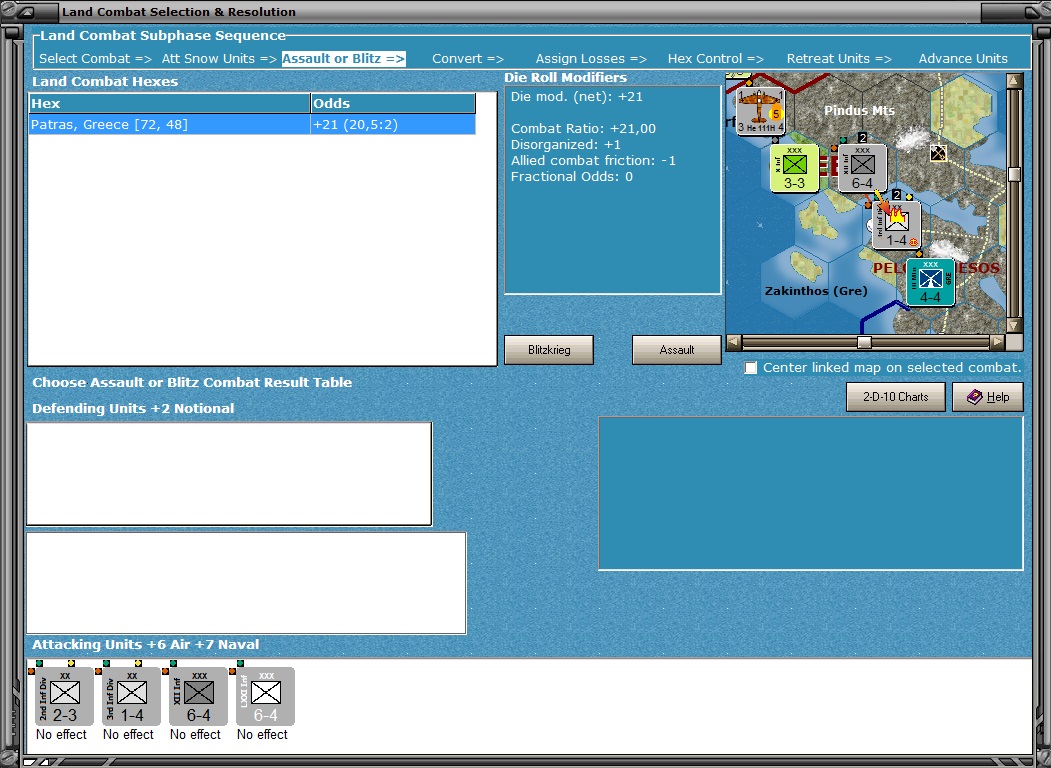Screen dimensions: 1051x768
Task: Click the map vertical scrollbar up arrow
Action: pos(1014,81)
